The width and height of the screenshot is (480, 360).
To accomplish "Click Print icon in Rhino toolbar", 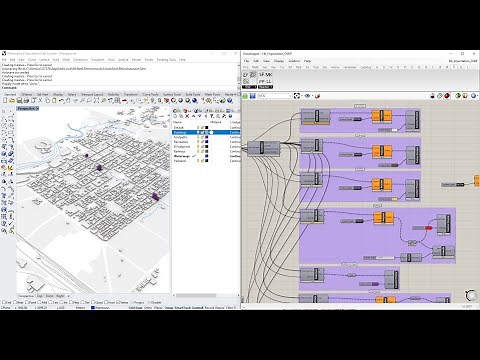I will tap(26, 100).
